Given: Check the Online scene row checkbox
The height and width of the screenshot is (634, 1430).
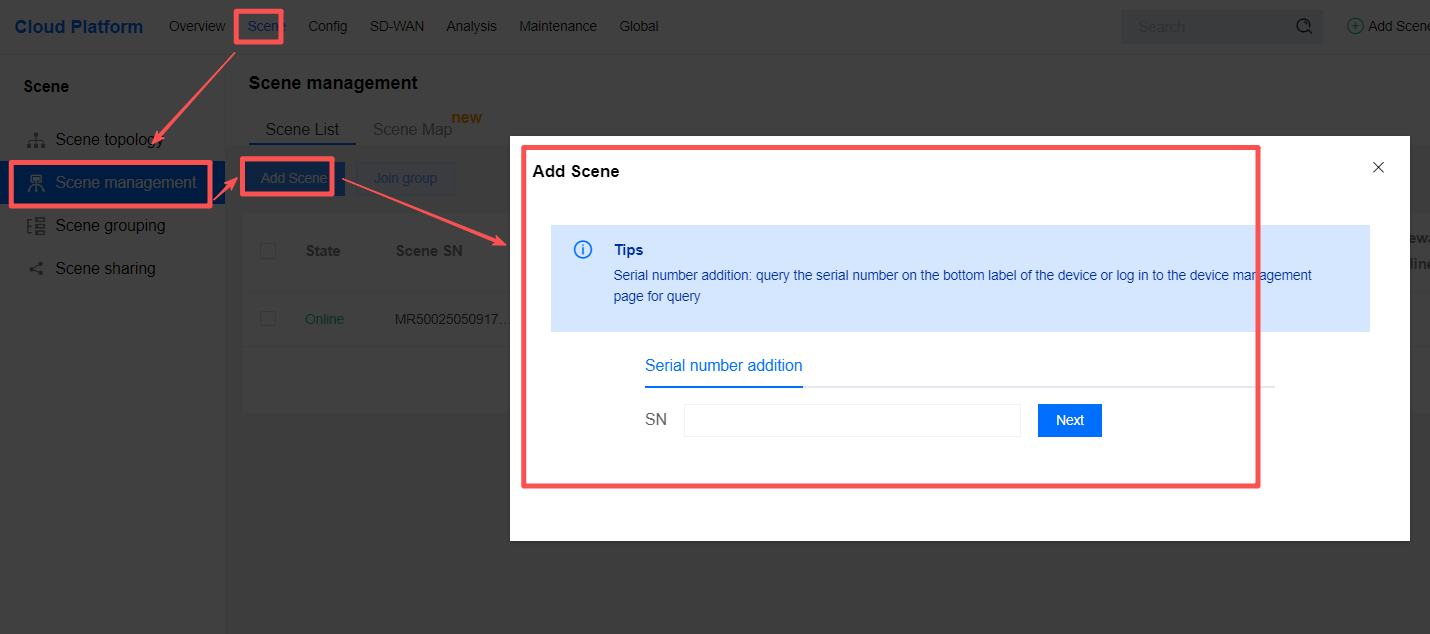Looking at the screenshot, I should click(x=268, y=319).
